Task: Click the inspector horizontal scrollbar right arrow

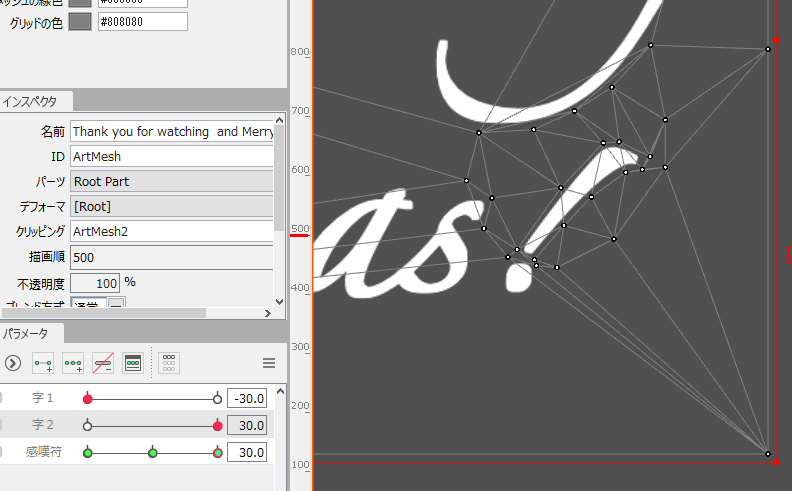Action: point(268,314)
